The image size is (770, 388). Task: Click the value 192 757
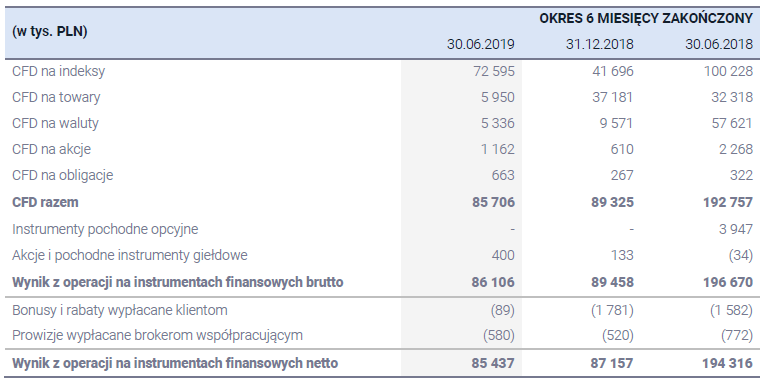(728, 202)
